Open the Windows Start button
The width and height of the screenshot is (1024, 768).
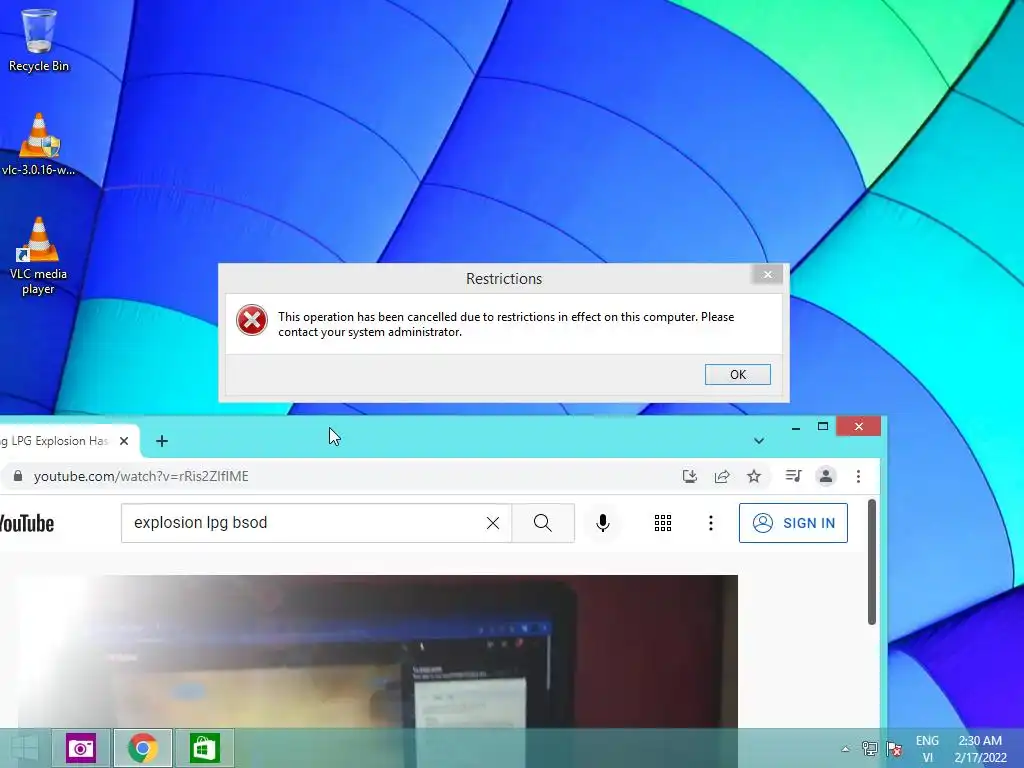click(24, 748)
